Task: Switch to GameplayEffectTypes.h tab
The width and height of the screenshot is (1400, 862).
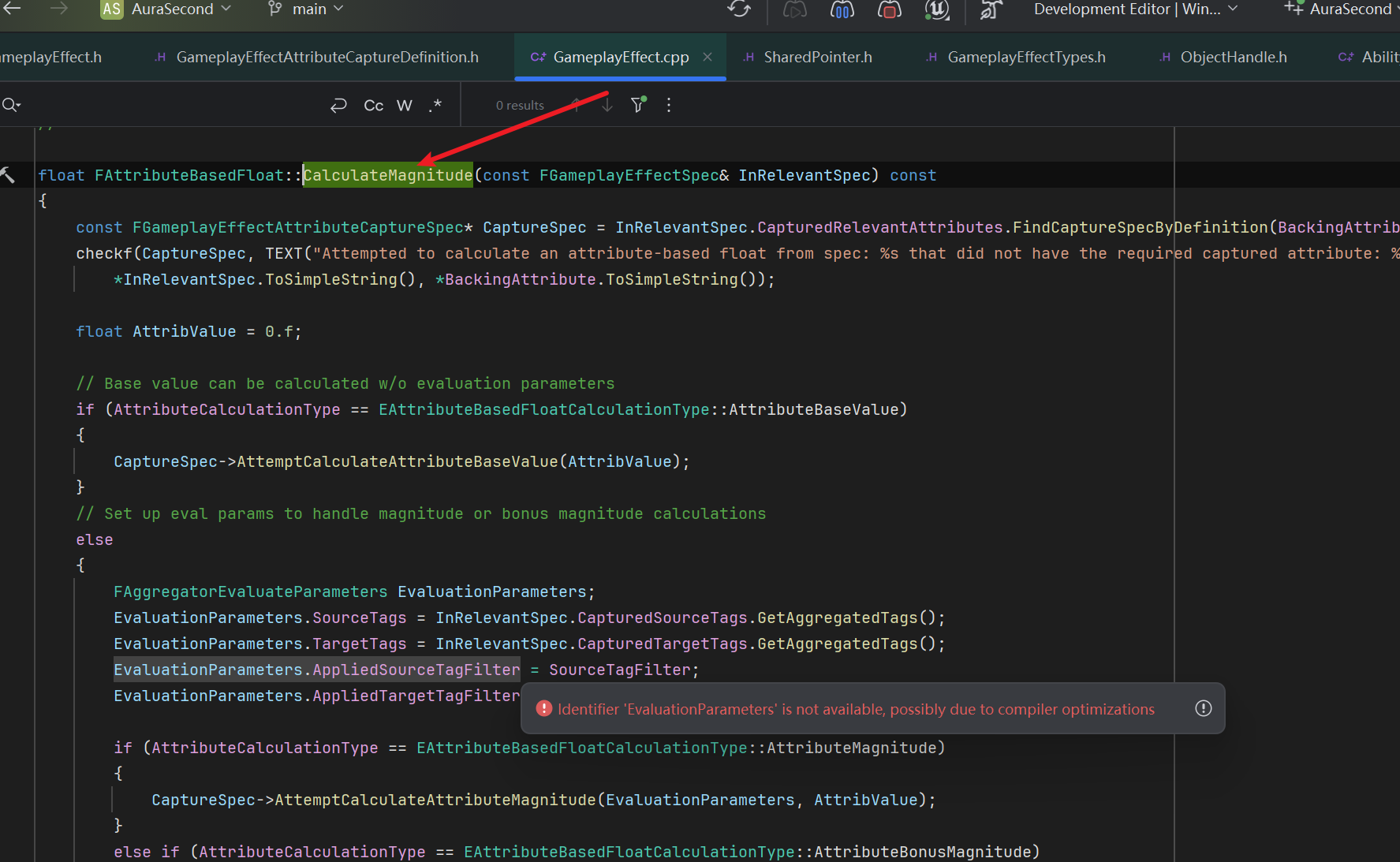Action: 1017,57
